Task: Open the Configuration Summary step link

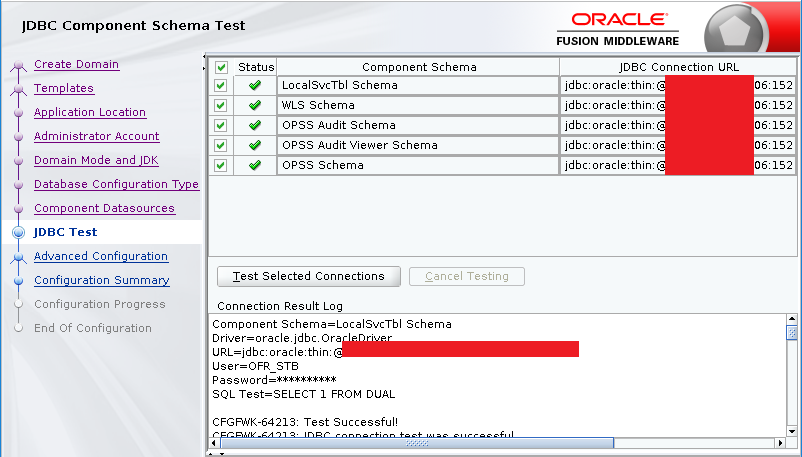Action: pos(101,280)
